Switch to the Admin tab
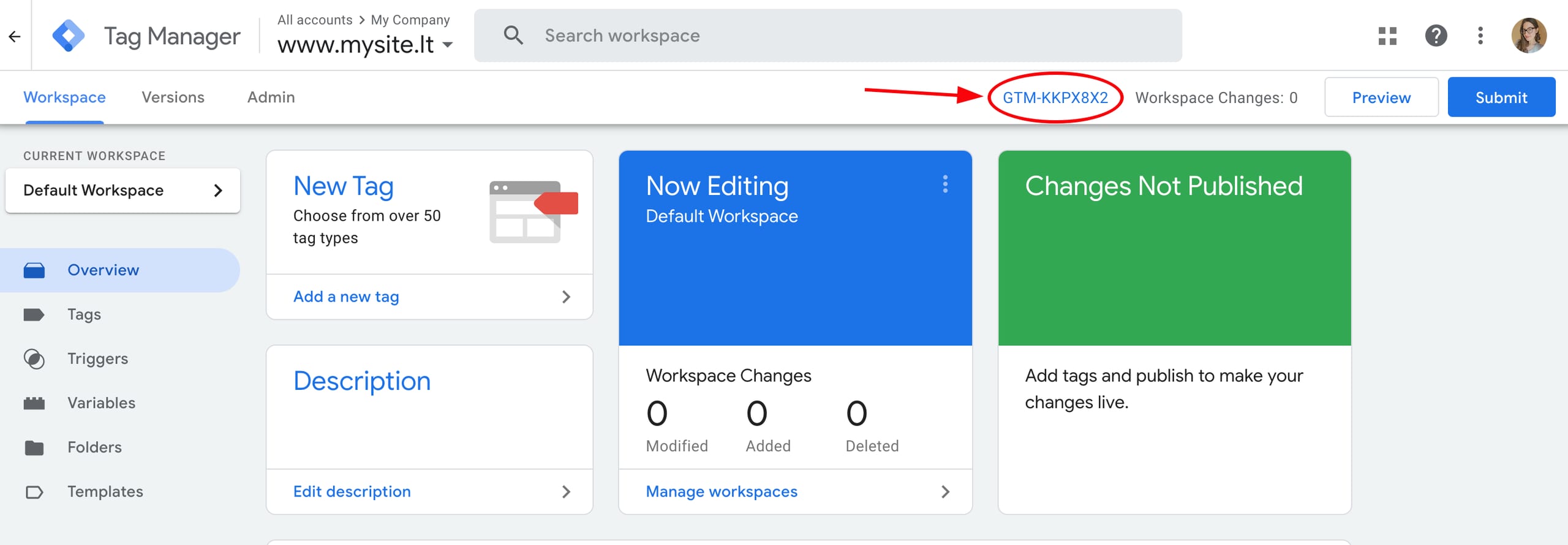The height and width of the screenshot is (545, 1568). click(271, 97)
